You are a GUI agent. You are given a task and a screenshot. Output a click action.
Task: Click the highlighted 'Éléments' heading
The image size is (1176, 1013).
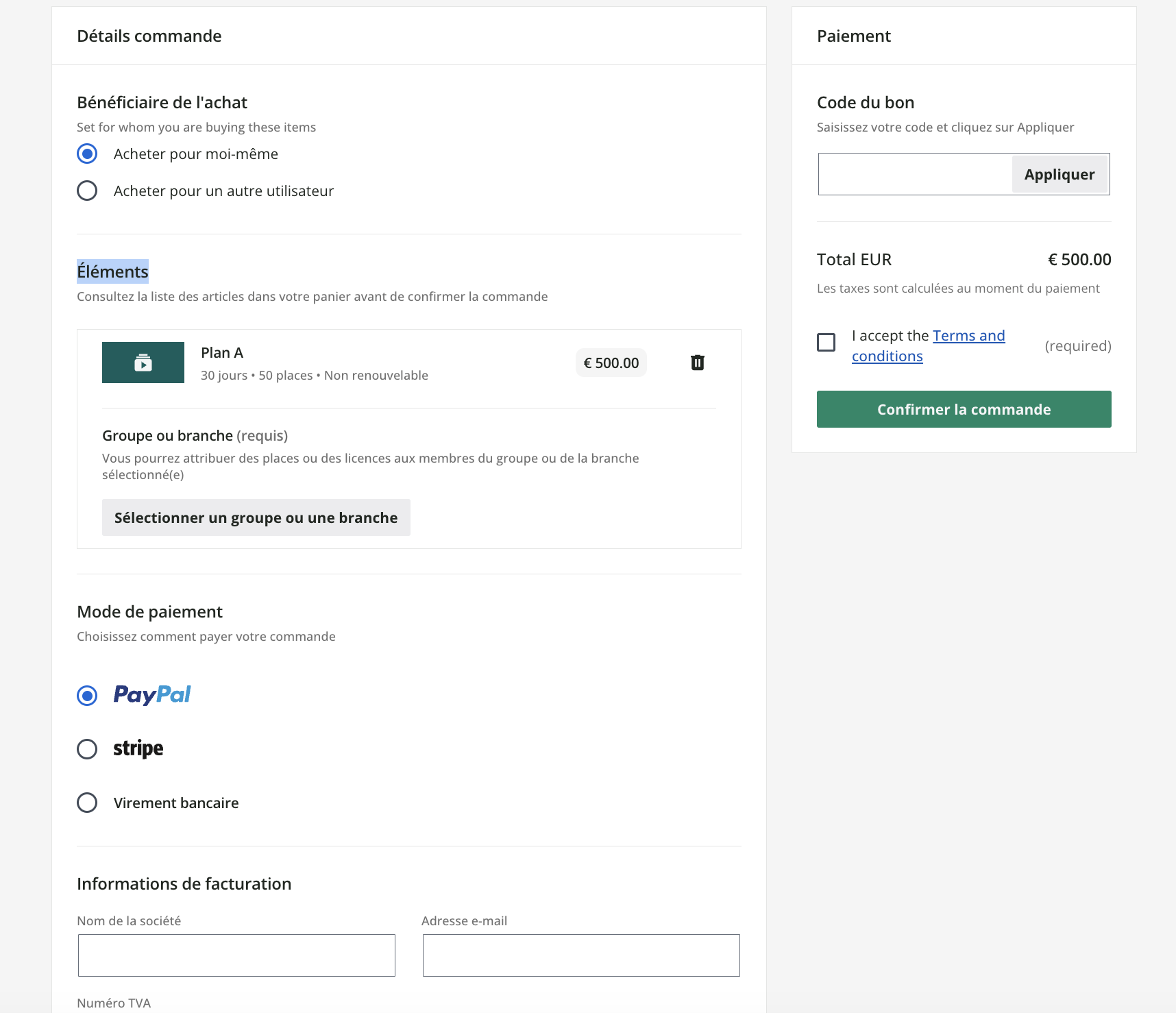coord(112,271)
